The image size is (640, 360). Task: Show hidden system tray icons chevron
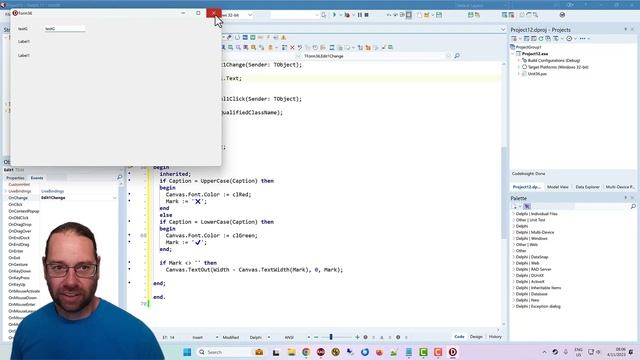(x=544, y=352)
